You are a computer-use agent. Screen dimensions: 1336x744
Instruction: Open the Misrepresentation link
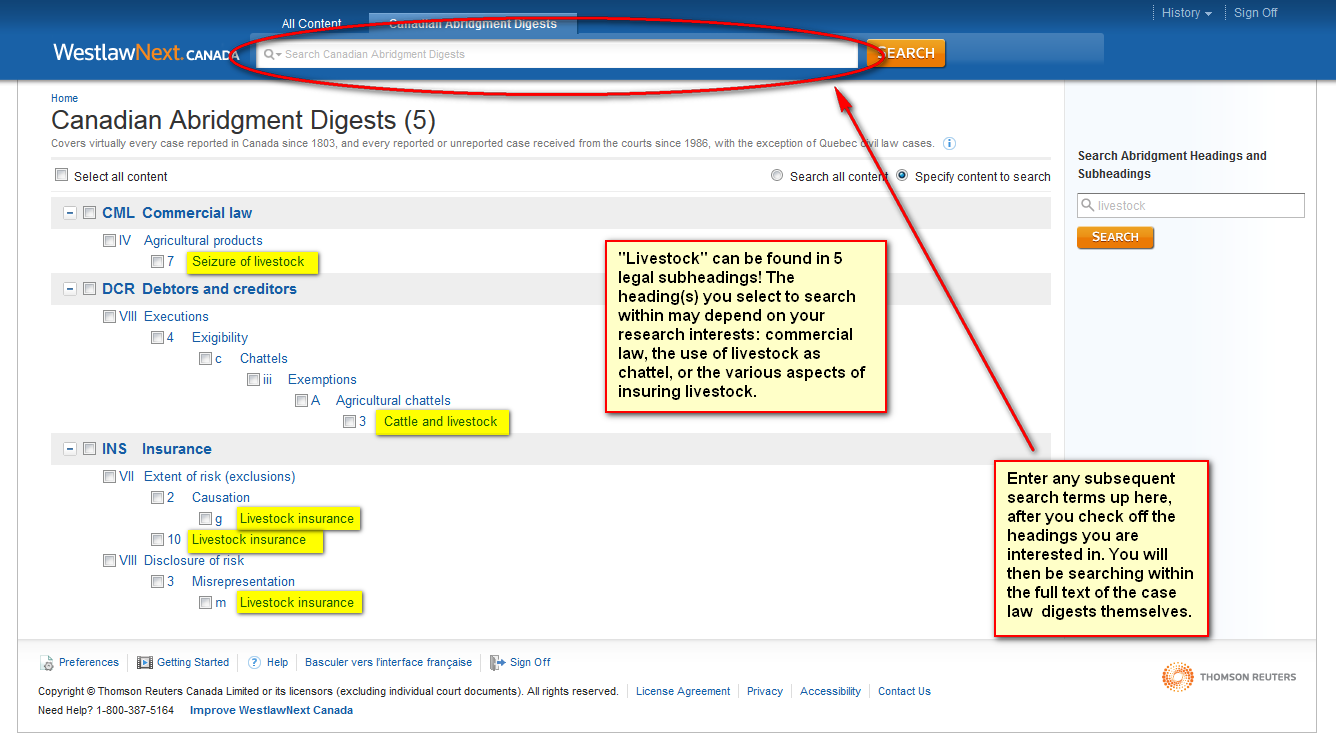point(243,581)
